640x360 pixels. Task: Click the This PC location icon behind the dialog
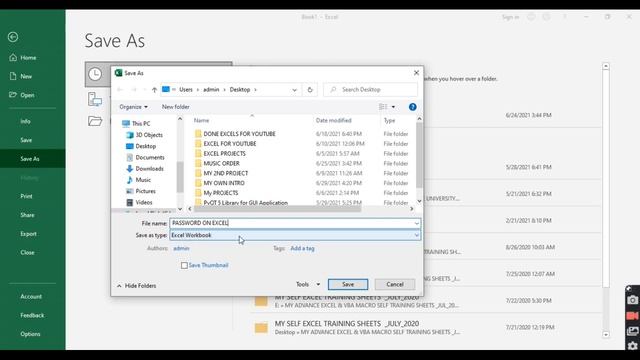(x=95, y=99)
